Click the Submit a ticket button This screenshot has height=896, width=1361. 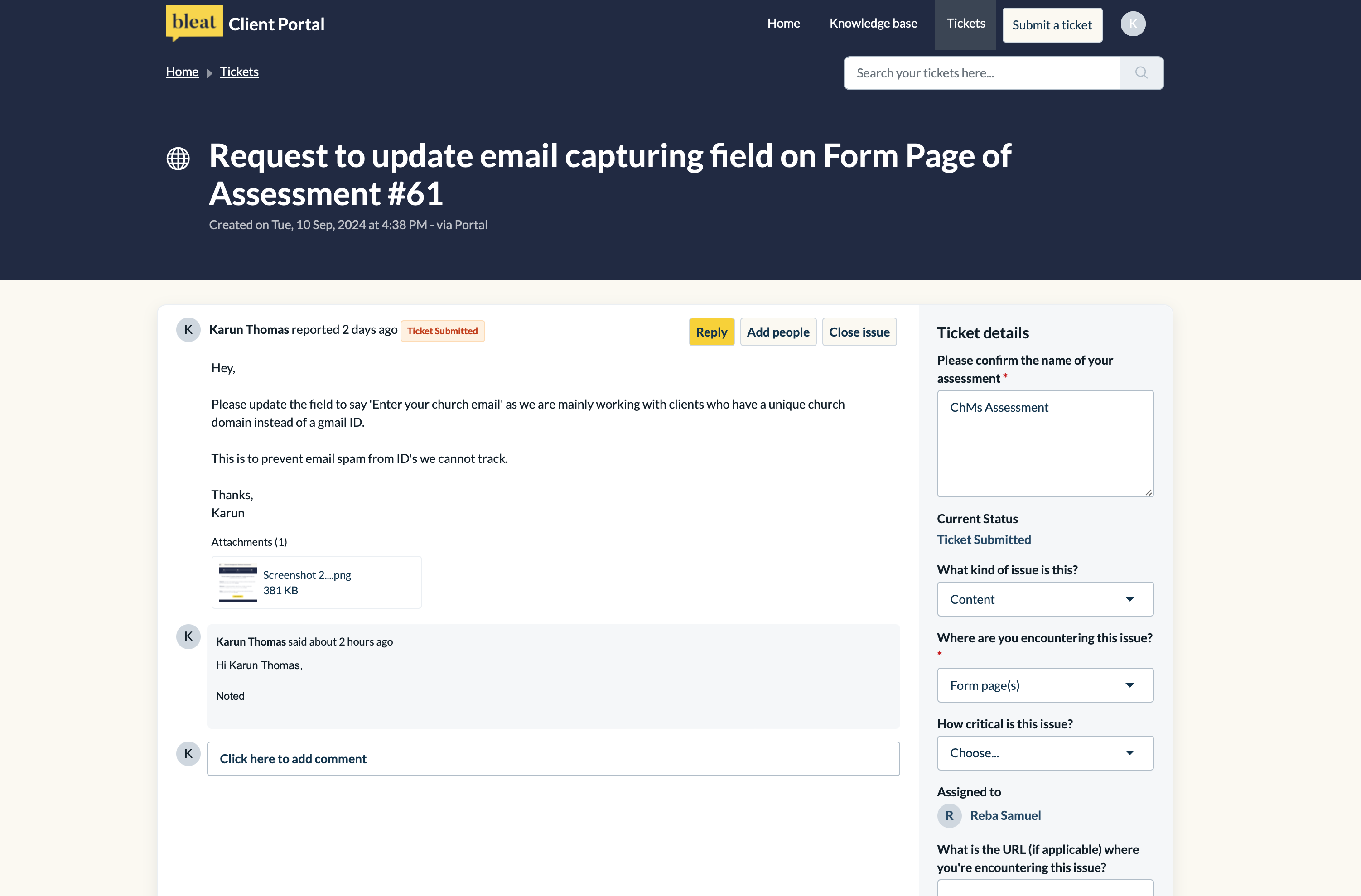(x=1052, y=25)
